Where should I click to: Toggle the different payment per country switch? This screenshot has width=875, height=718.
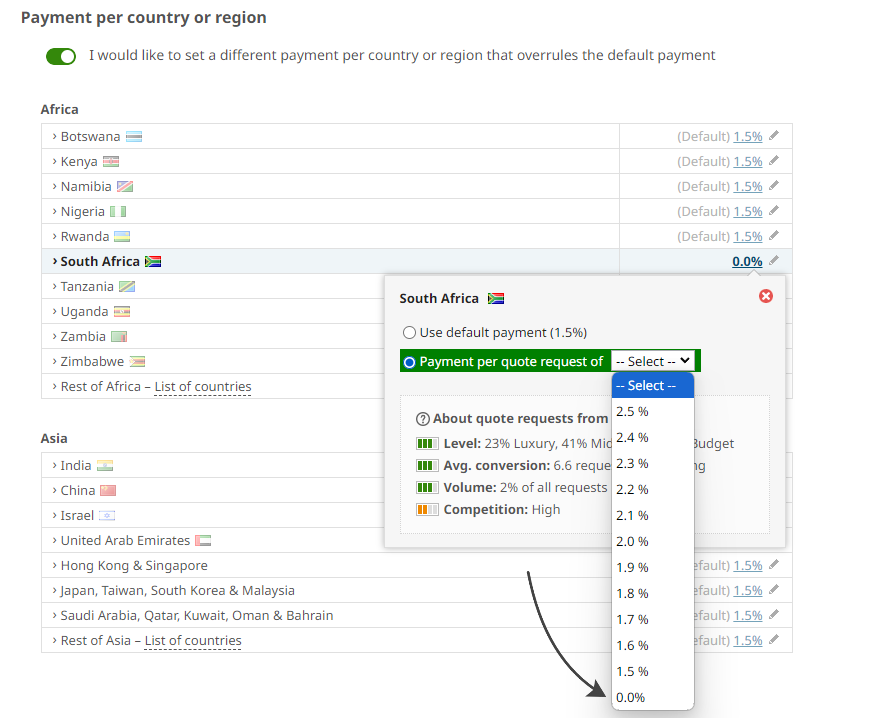(x=61, y=57)
